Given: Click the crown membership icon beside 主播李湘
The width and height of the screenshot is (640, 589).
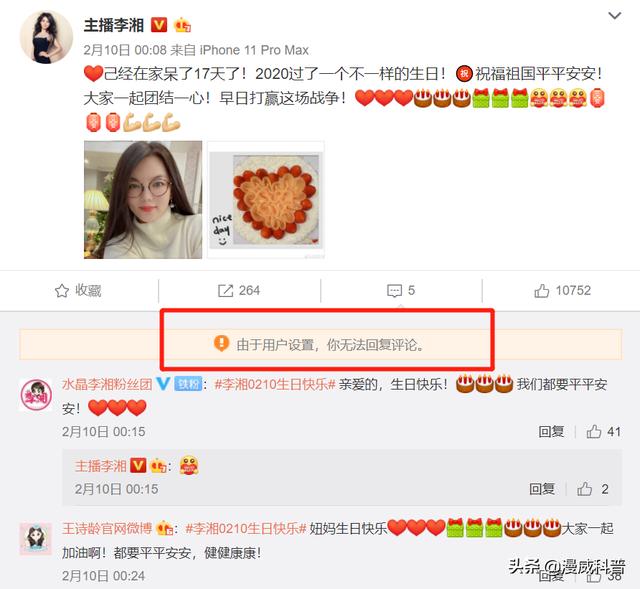Looking at the screenshot, I should (x=182, y=25).
